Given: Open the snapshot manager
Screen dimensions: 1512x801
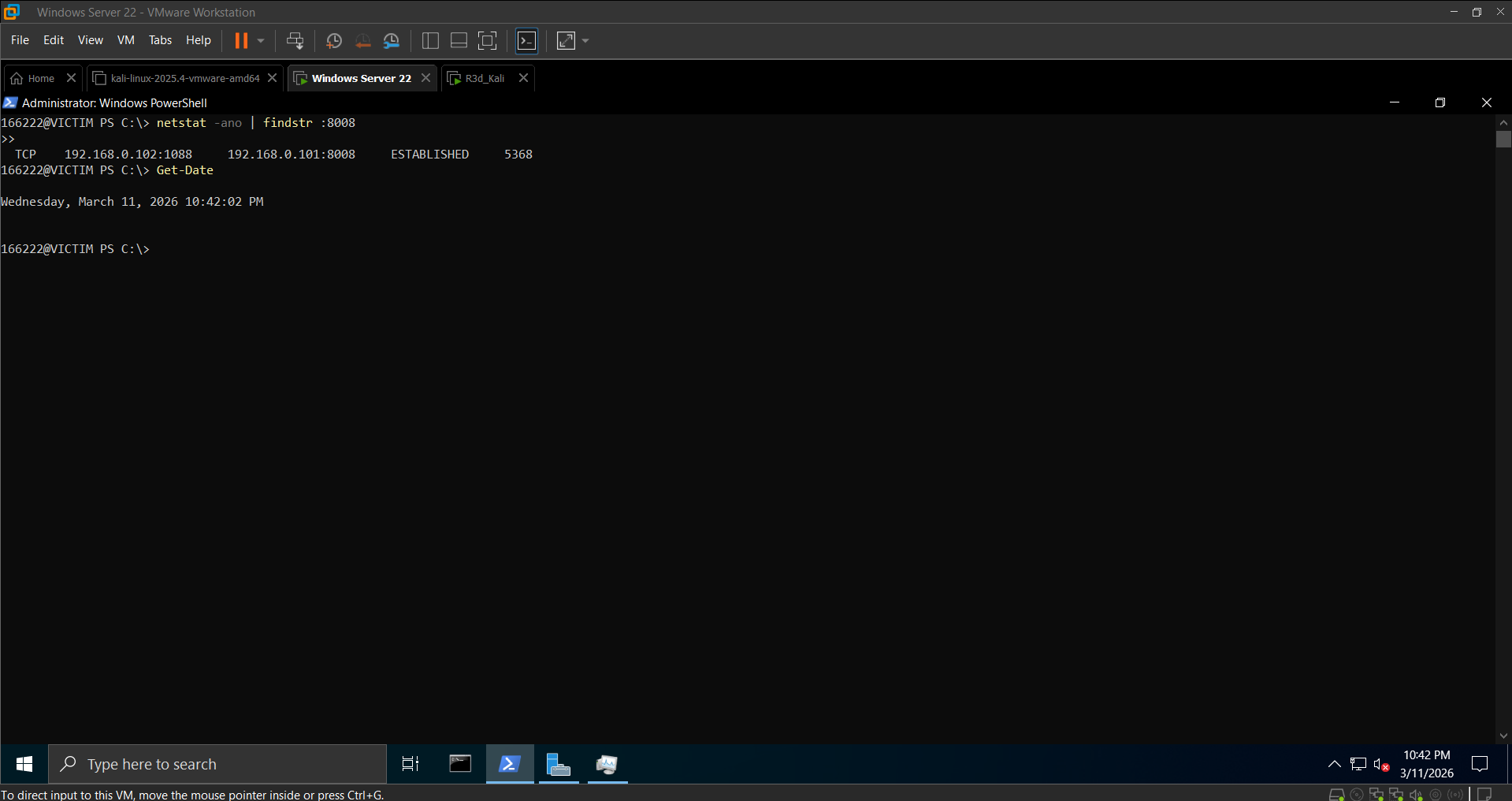Looking at the screenshot, I should pyautogui.click(x=392, y=40).
